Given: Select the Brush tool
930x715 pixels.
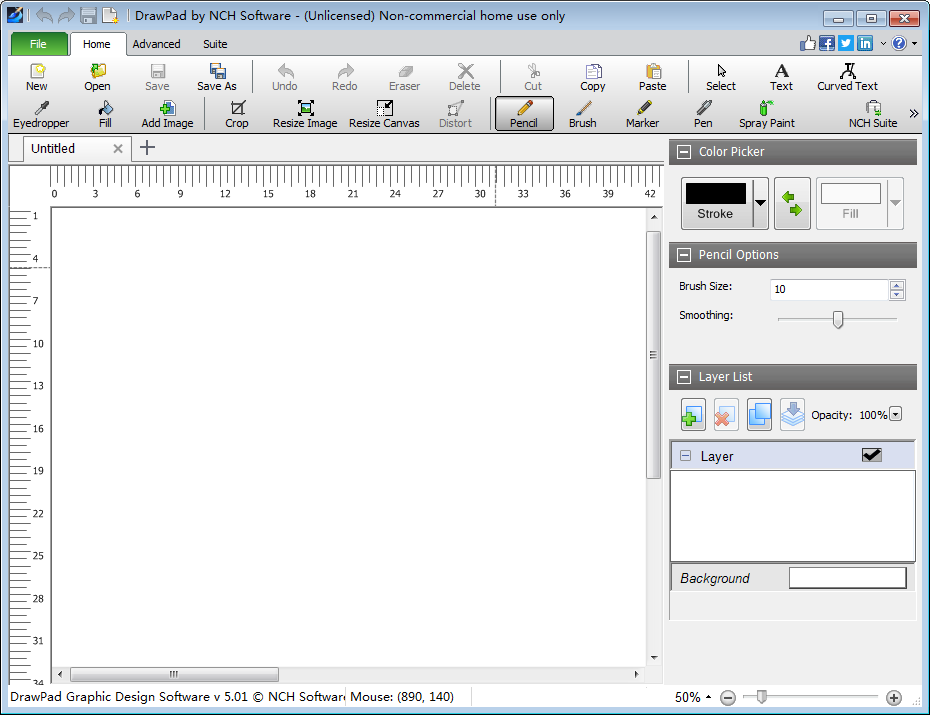Looking at the screenshot, I should (x=582, y=114).
